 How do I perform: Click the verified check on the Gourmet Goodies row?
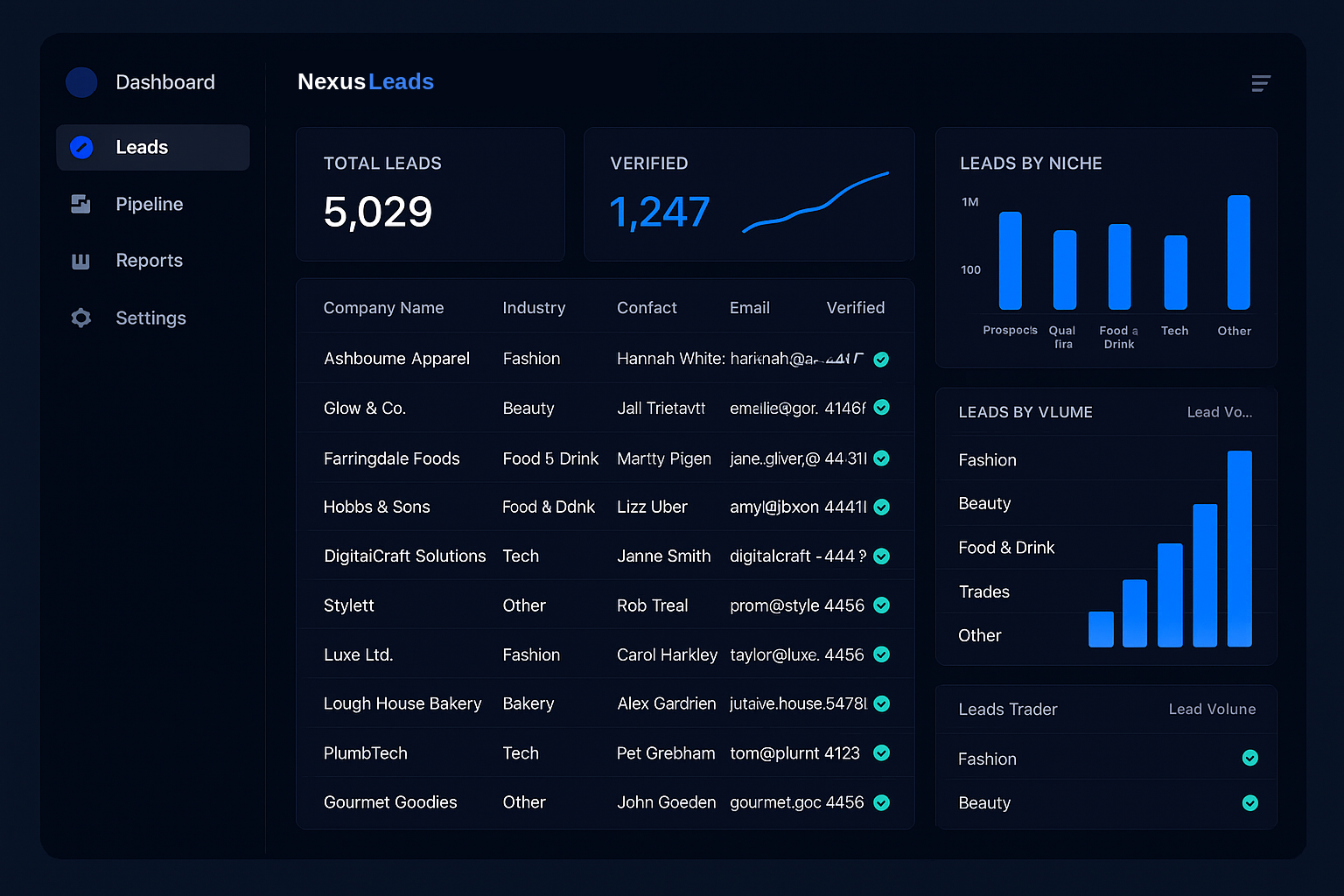point(880,801)
